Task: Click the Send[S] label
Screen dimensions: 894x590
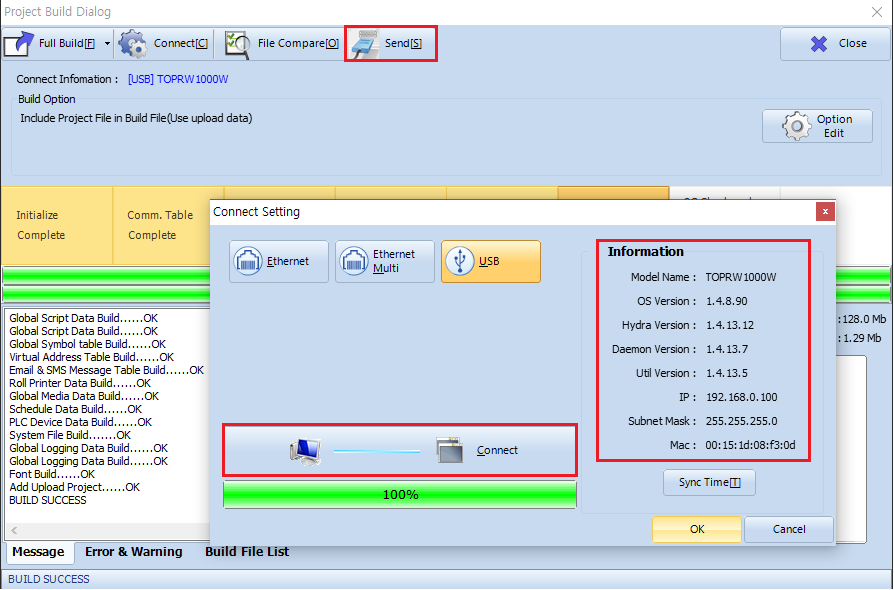Action: [403, 43]
